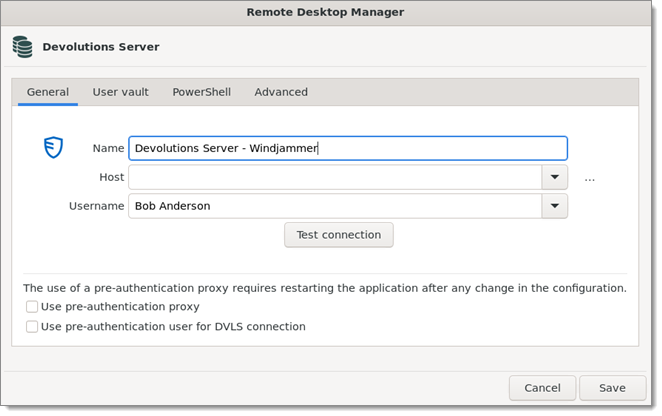Enable Use pre-authentication proxy checkbox
The height and width of the screenshot is (416, 662).
tap(32, 307)
